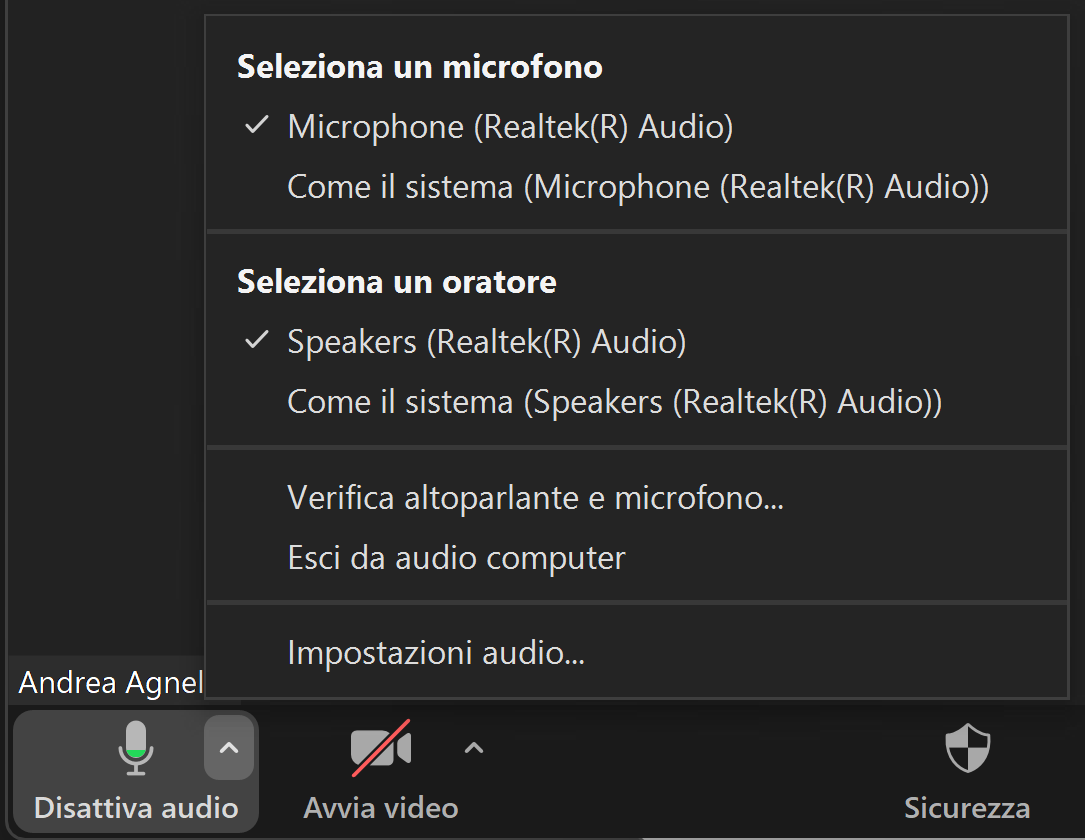
Task: Select Microphone (Realtek(R) Audio) option
Action: tap(637, 127)
